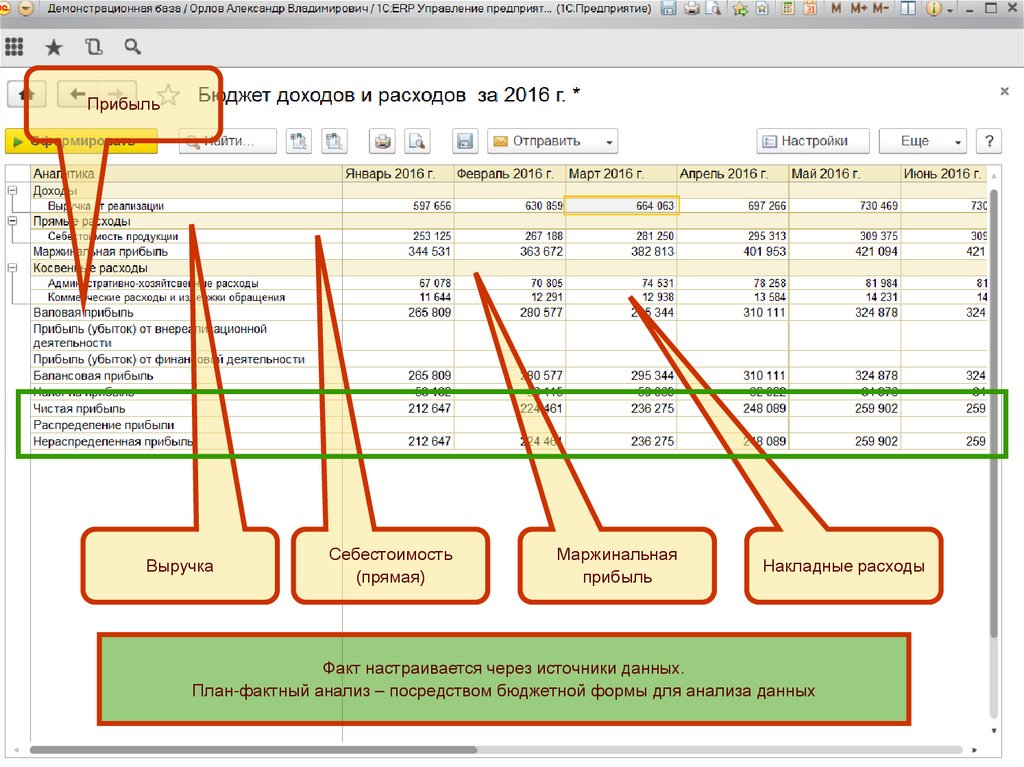Click the search magnifier in top panel

click(133, 47)
